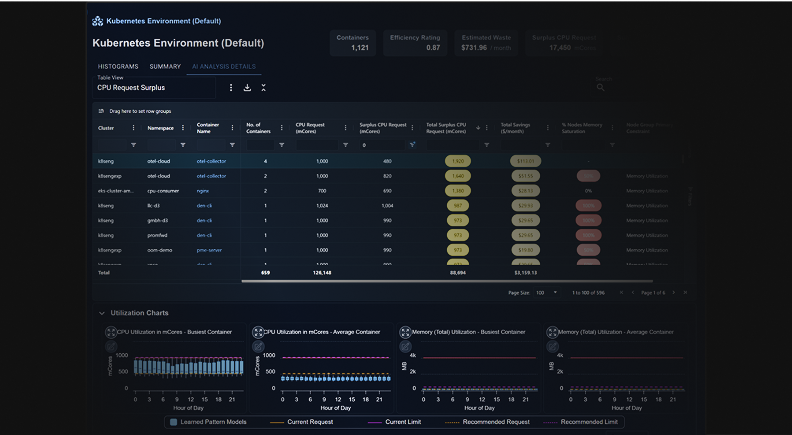Click the Efficiency Rating 0.87 card
This screenshot has height=435, width=792.
(415, 43)
